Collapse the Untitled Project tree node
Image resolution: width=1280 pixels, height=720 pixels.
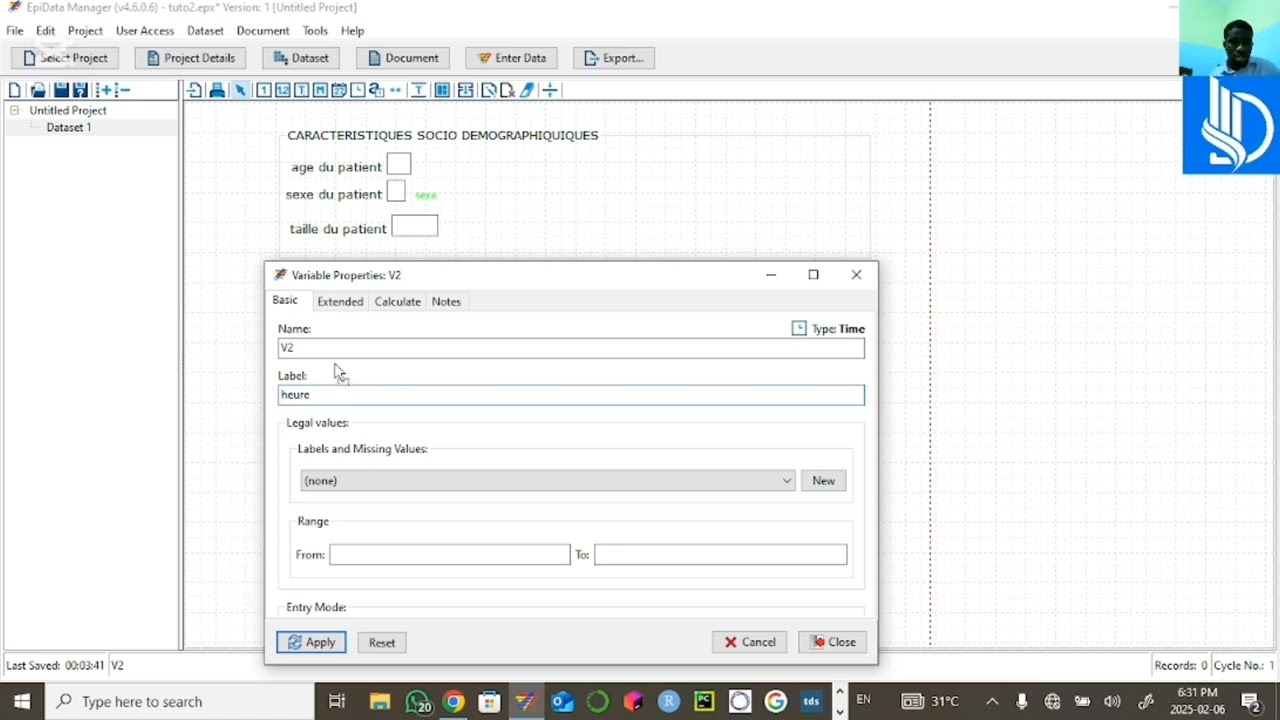(14, 110)
